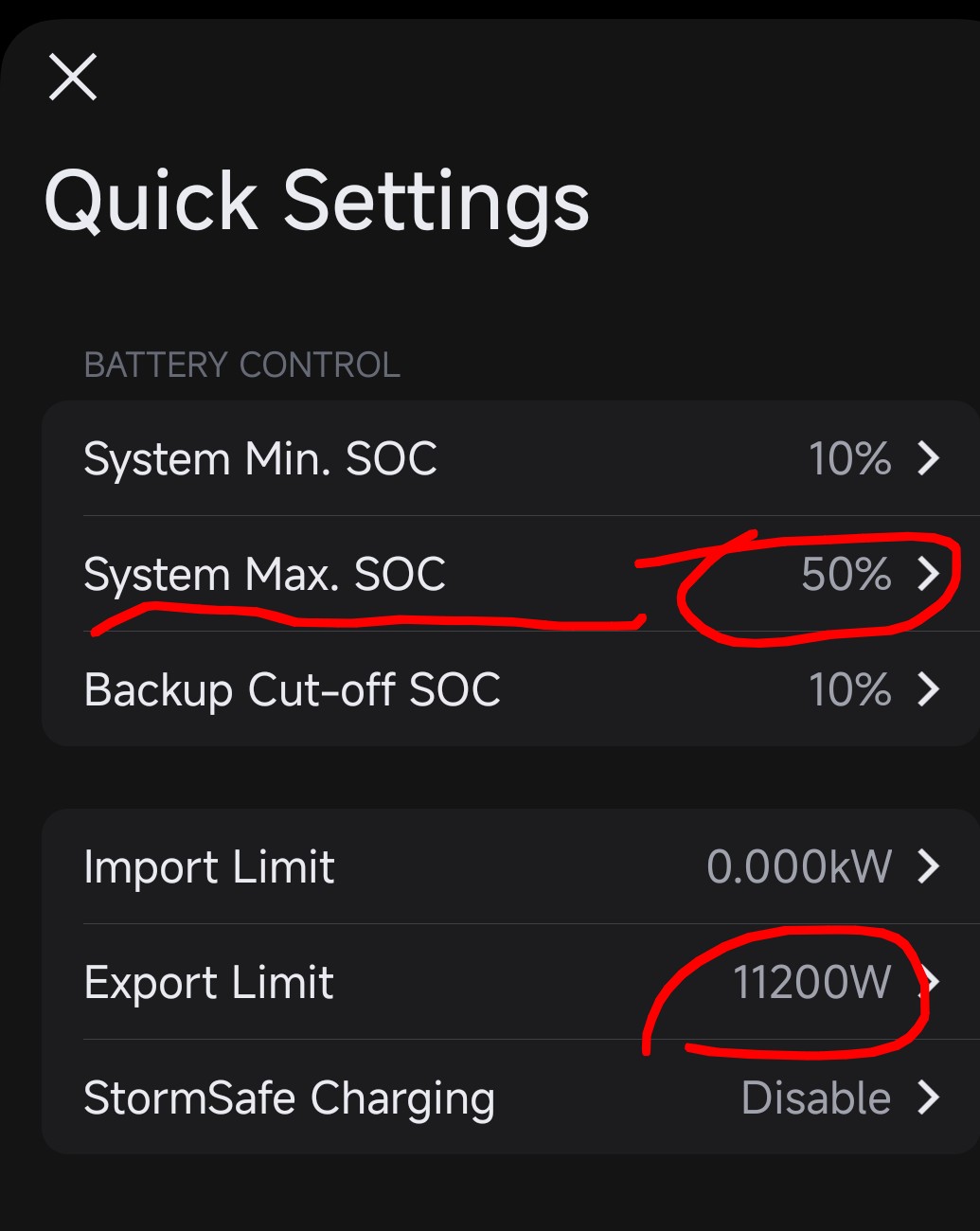The width and height of the screenshot is (980, 1231).
Task: Tap the chevron on Import Limit row
Action: [929, 866]
